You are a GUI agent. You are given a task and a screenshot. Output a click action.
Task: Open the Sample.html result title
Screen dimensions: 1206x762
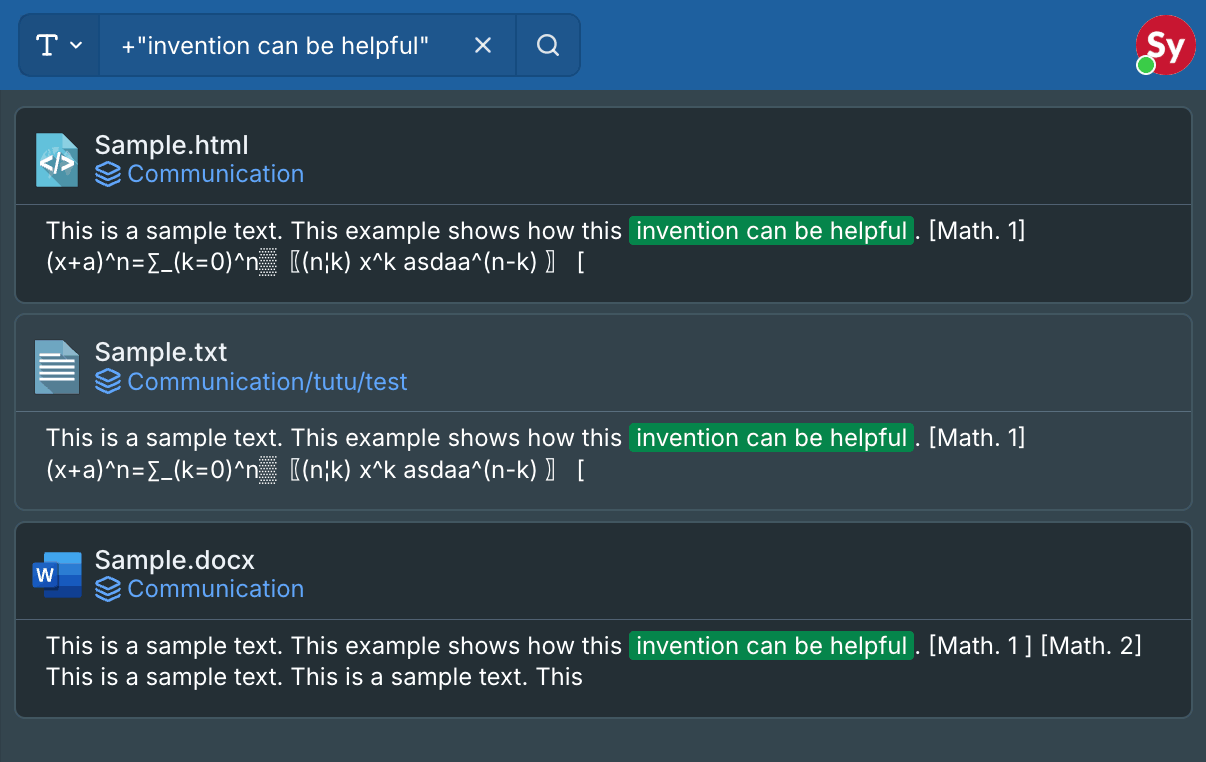tap(172, 145)
